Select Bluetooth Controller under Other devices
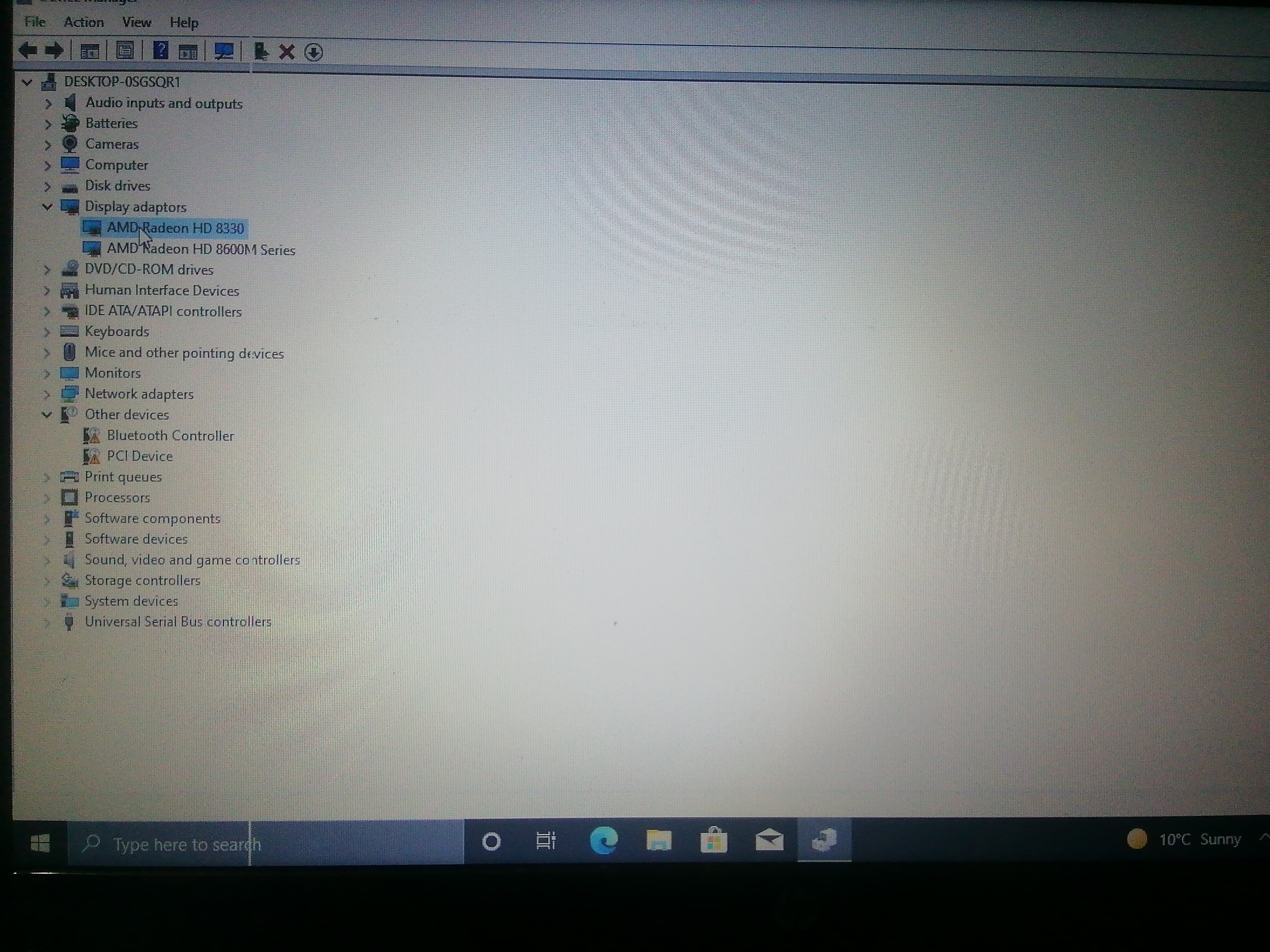Screen dimensions: 1270x952 [170, 435]
